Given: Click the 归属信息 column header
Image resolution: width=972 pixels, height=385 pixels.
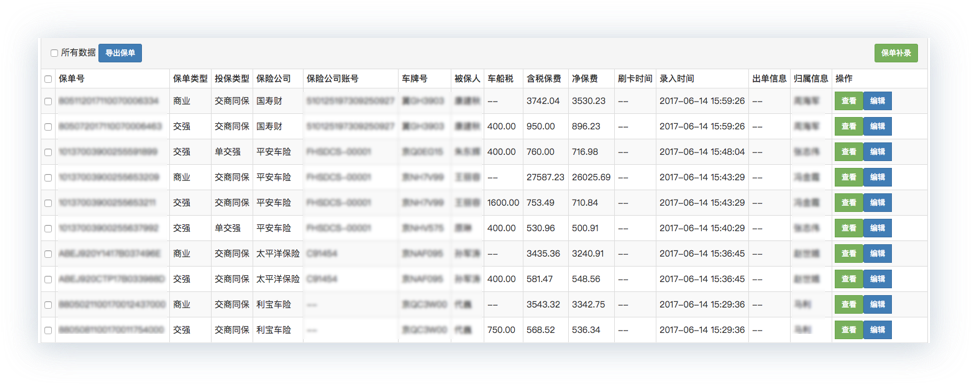Looking at the screenshot, I should (x=811, y=79).
